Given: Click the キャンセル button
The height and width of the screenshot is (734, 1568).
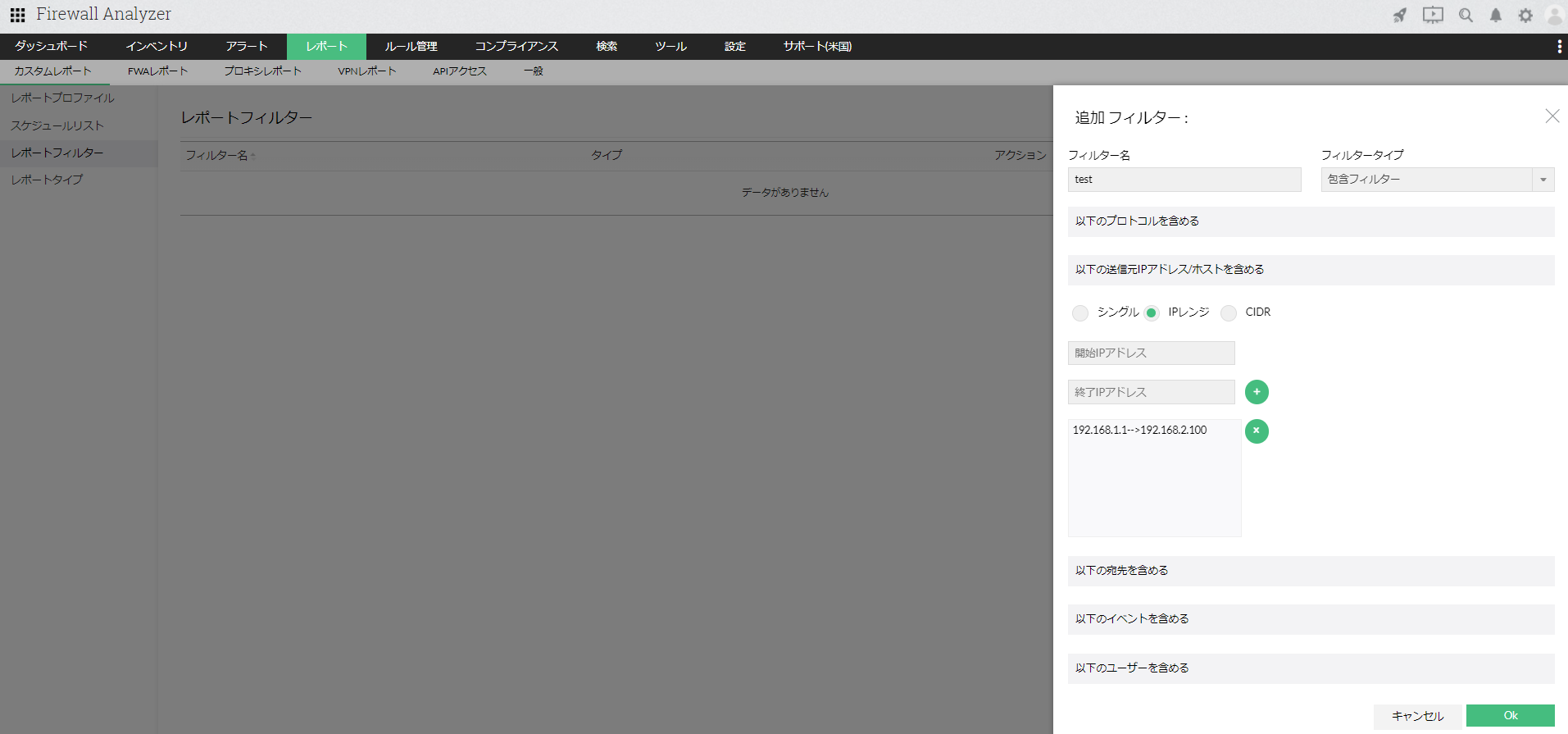Looking at the screenshot, I should 1418,716.
